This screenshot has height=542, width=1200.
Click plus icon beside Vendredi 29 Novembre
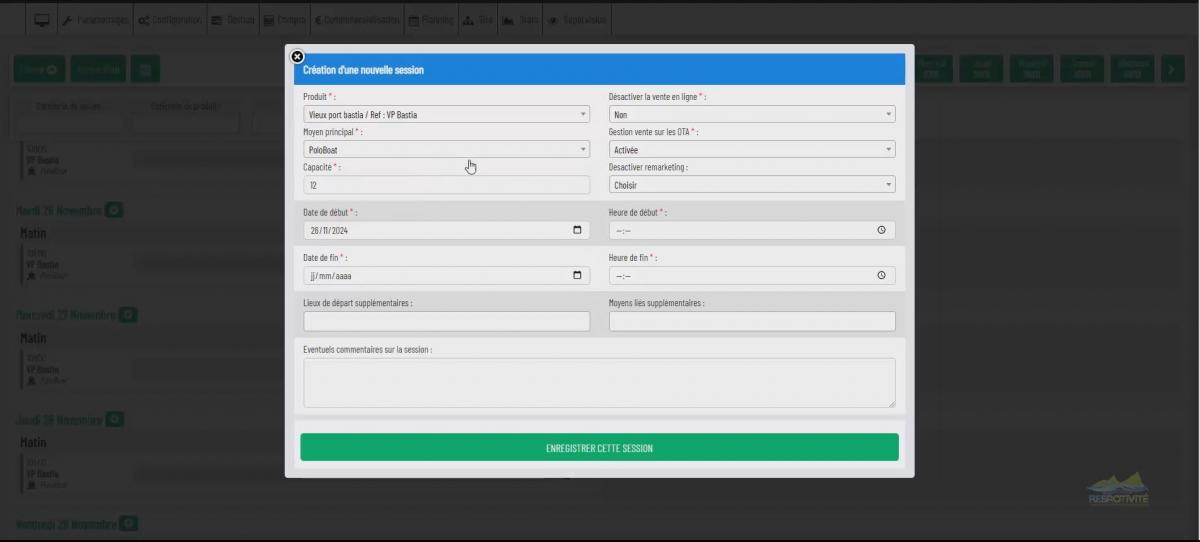click(x=129, y=523)
